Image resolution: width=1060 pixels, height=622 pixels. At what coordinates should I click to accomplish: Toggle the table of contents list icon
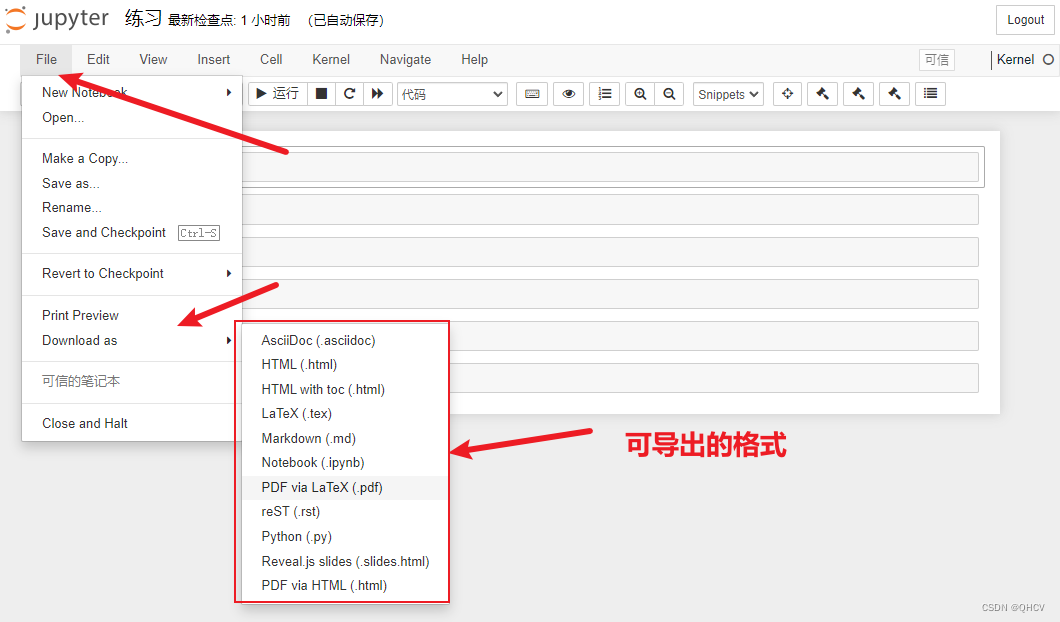click(930, 94)
